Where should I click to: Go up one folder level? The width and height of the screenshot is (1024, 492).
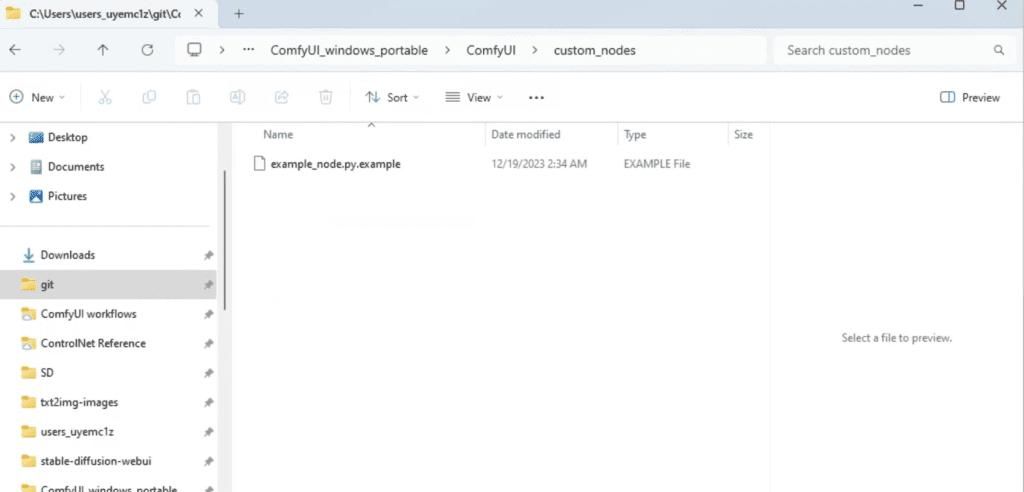pos(103,50)
